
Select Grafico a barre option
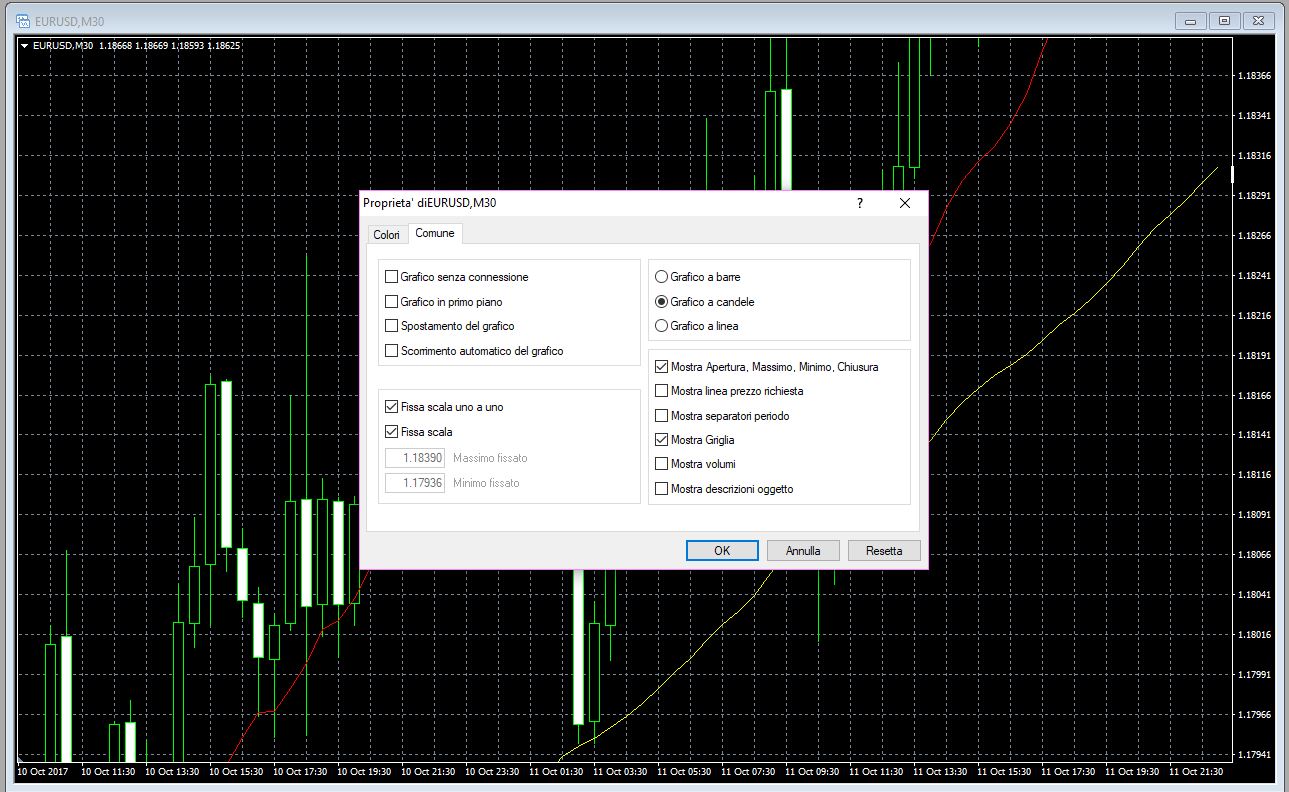[661, 277]
